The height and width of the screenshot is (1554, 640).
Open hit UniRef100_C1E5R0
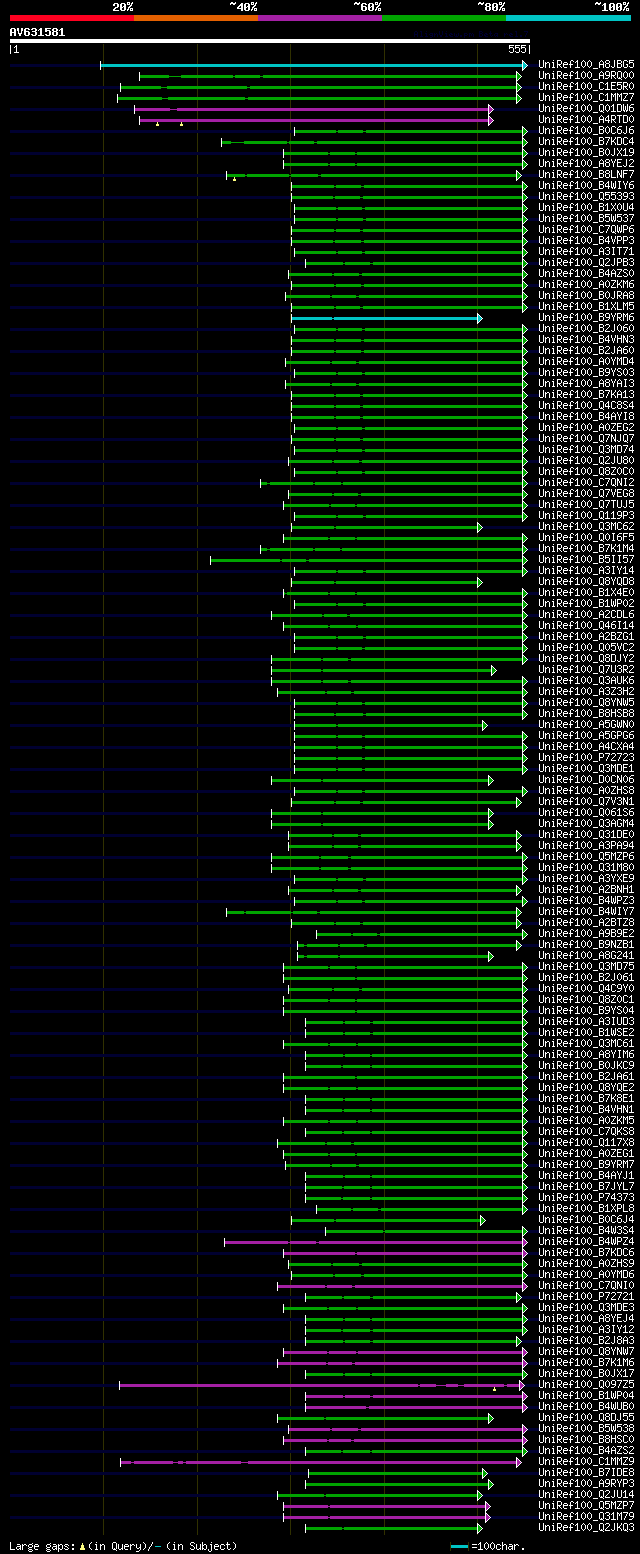586,87
